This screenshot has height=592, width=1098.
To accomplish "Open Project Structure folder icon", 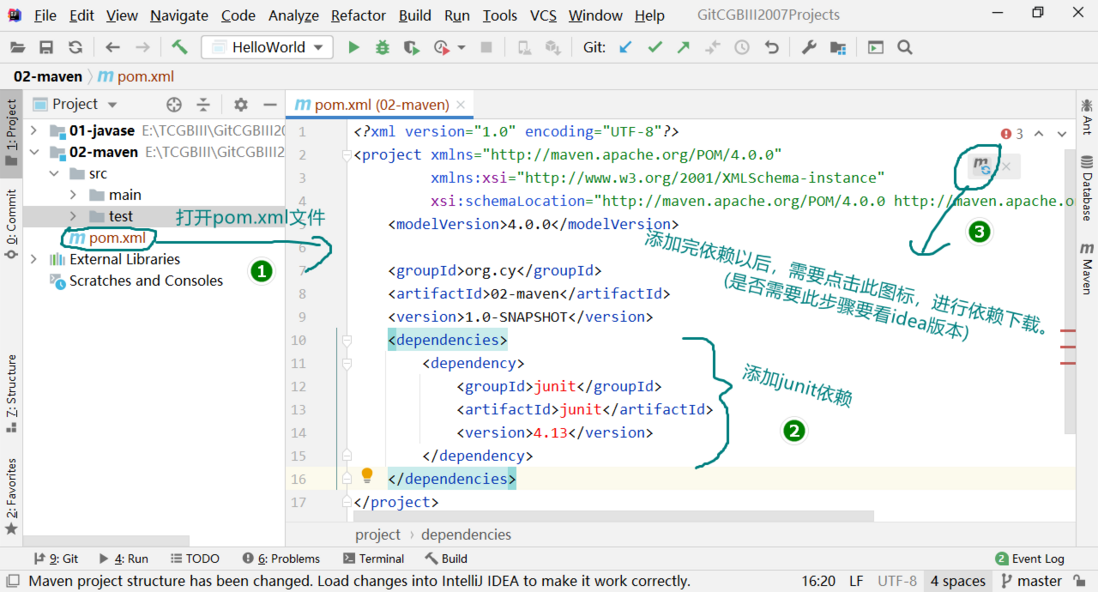I will tap(838, 48).
